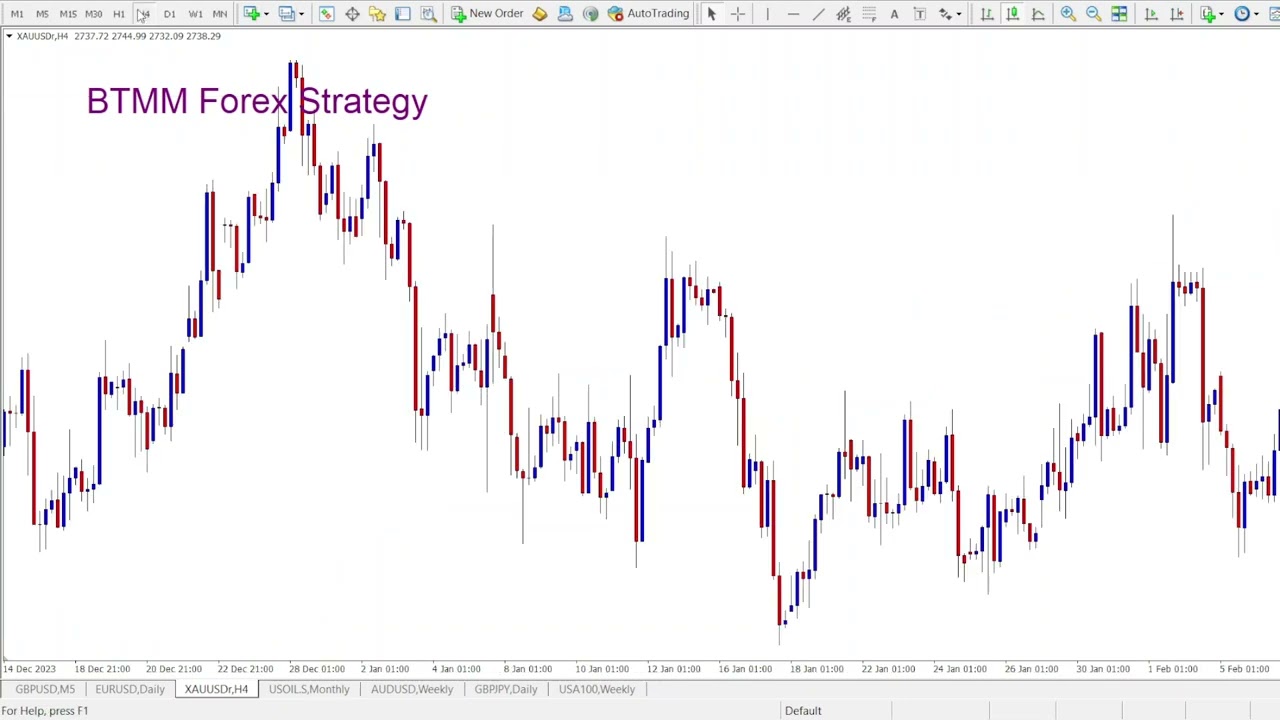
Task: Select the Text tool A icon
Action: pyautogui.click(x=894, y=14)
